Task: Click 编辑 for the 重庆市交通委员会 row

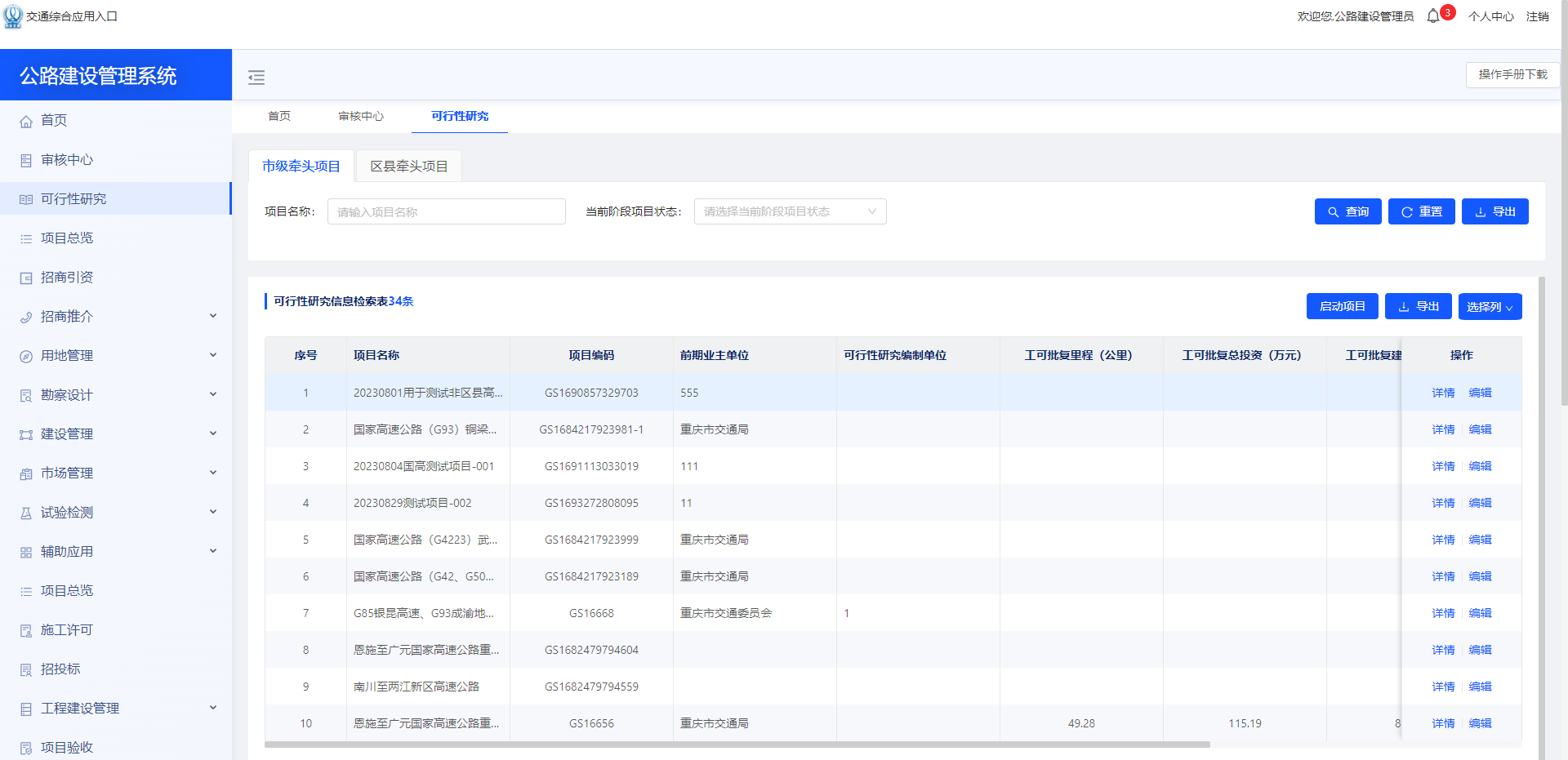Action: pos(1480,613)
